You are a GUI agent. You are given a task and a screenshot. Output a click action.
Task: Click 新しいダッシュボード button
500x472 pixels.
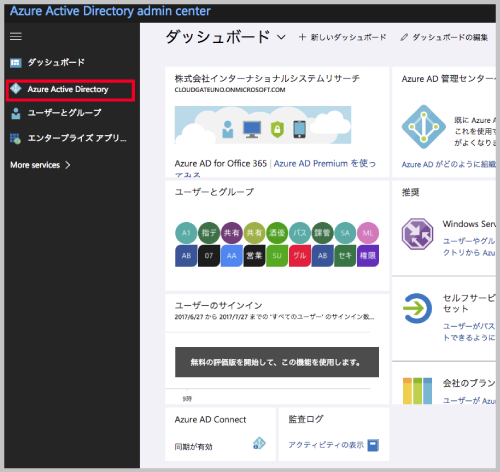coord(342,37)
